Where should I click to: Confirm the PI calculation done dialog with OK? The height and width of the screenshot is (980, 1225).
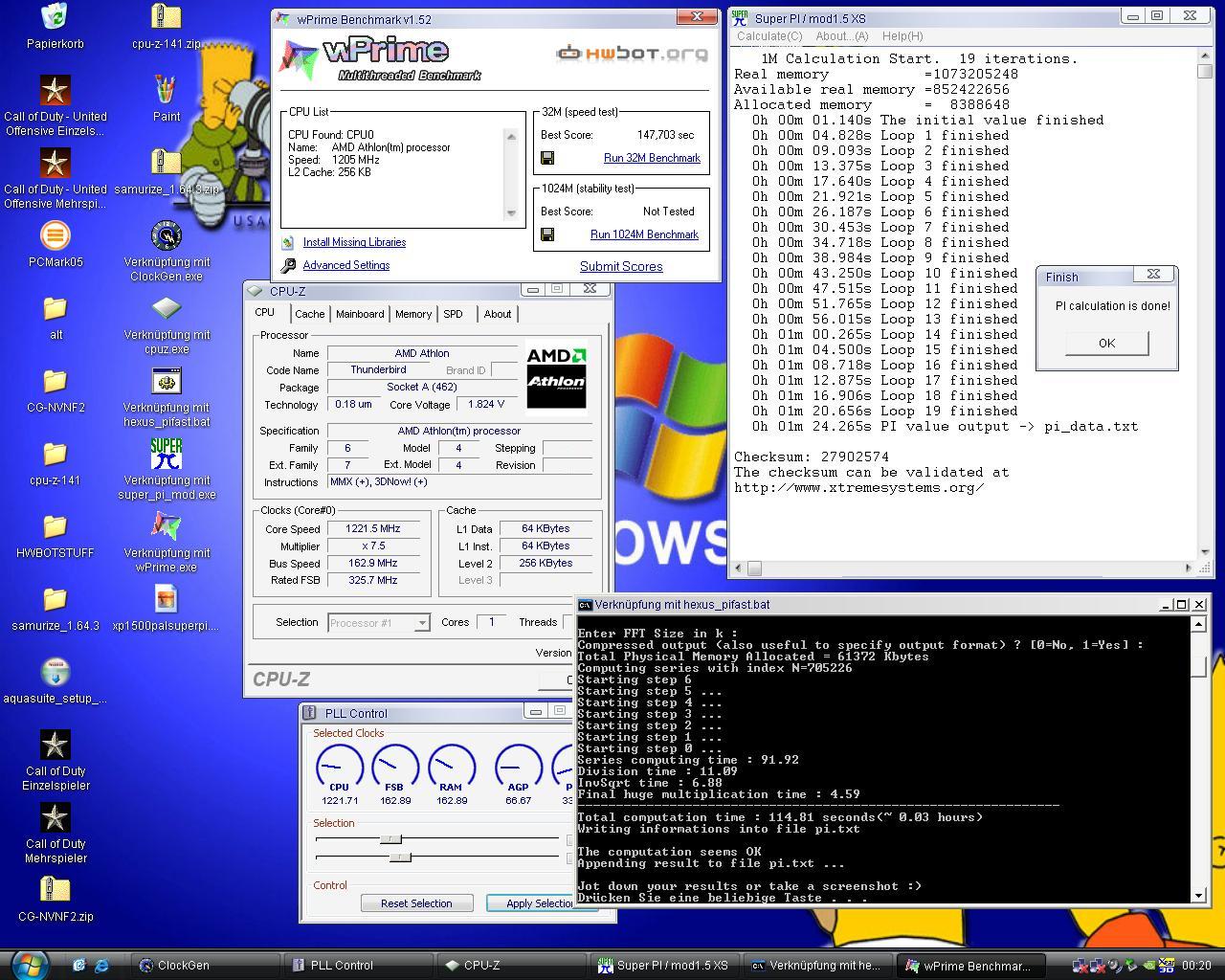pyautogui.click(x=1106, y=343)
